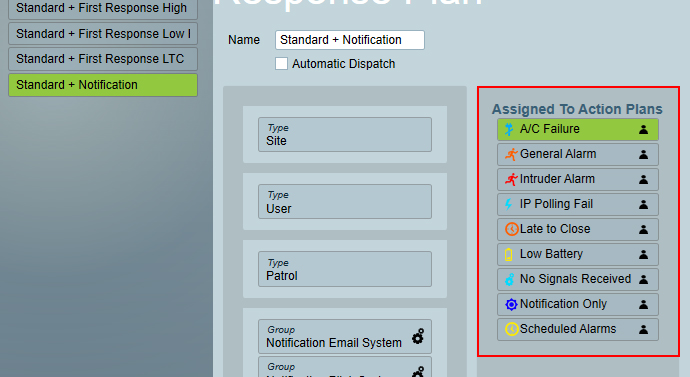The image size is (690, 377).
Task: Select the Type Site contact box
Action: point(345,135)
